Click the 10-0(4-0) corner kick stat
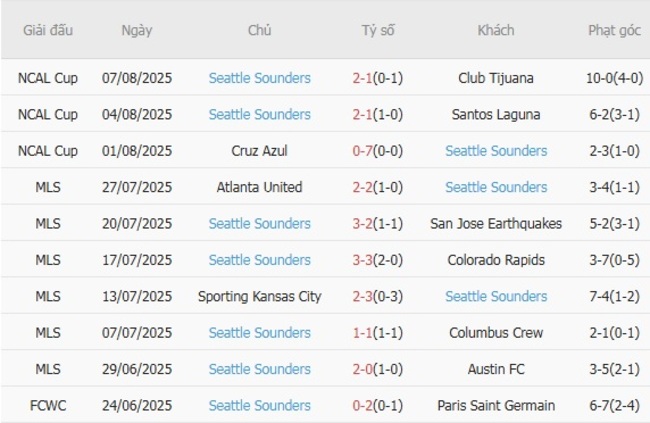 (x=614, y=78)
